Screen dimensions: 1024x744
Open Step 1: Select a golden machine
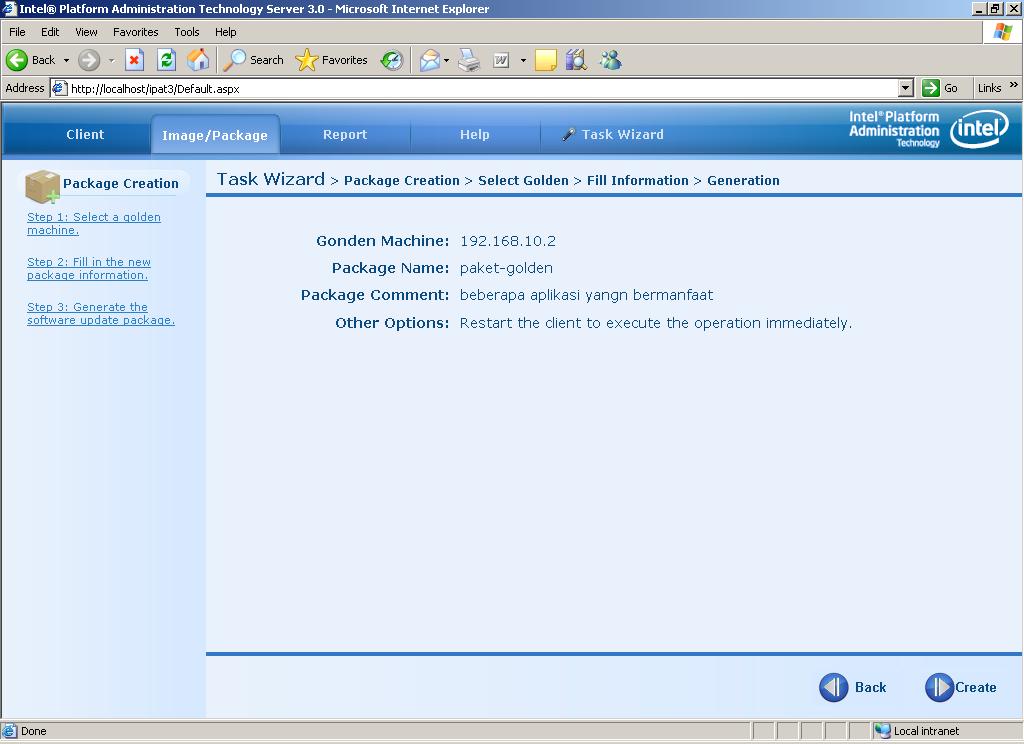[93, 223]
